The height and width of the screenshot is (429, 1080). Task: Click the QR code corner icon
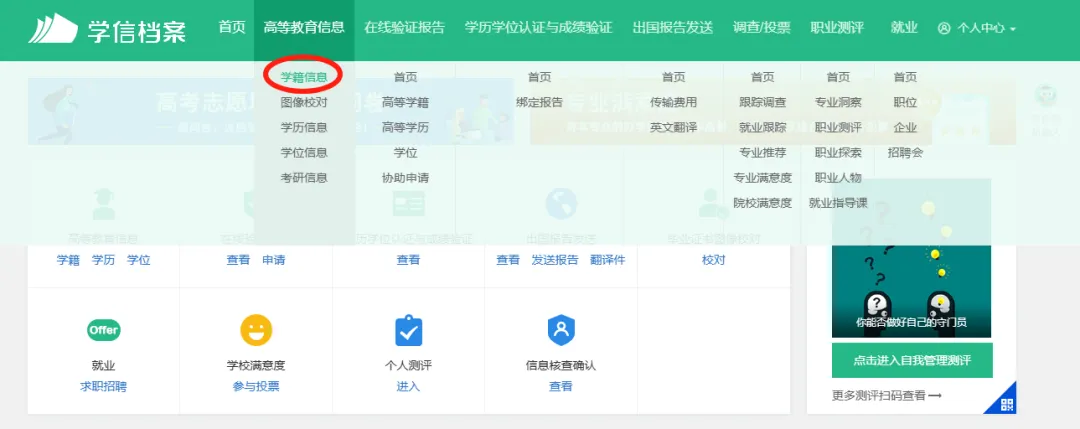pyautogui.click(x=1006, y=404)
